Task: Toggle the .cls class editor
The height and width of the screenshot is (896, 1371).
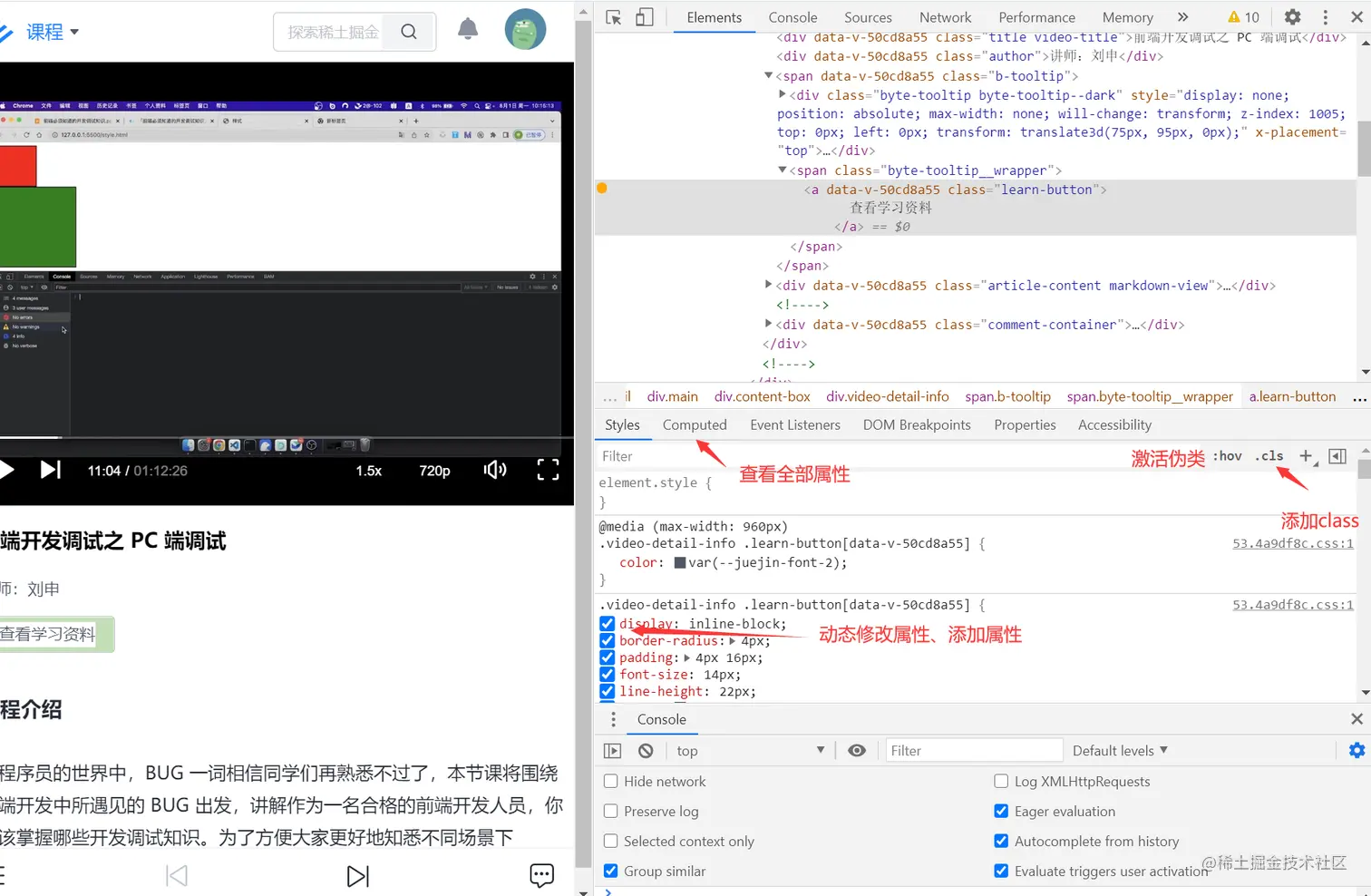Action: tap(1269, 456)
